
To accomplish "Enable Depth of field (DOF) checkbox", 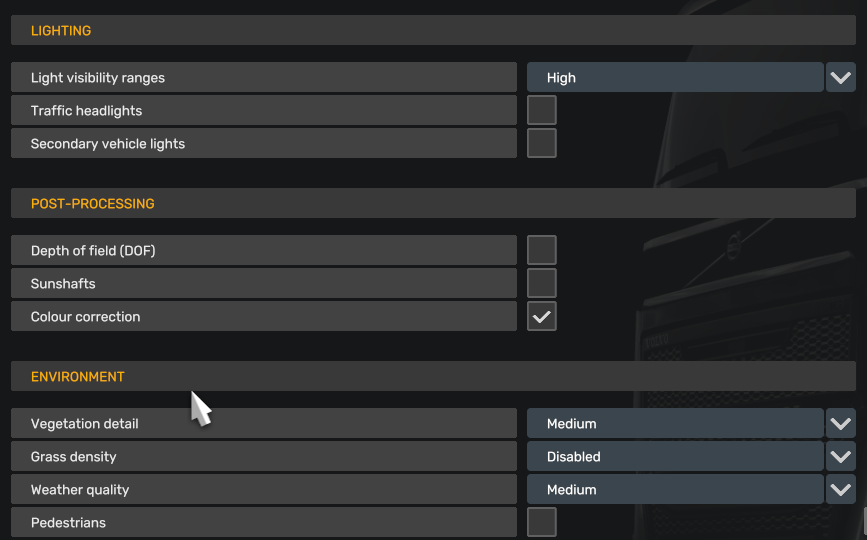I will 542,250.
